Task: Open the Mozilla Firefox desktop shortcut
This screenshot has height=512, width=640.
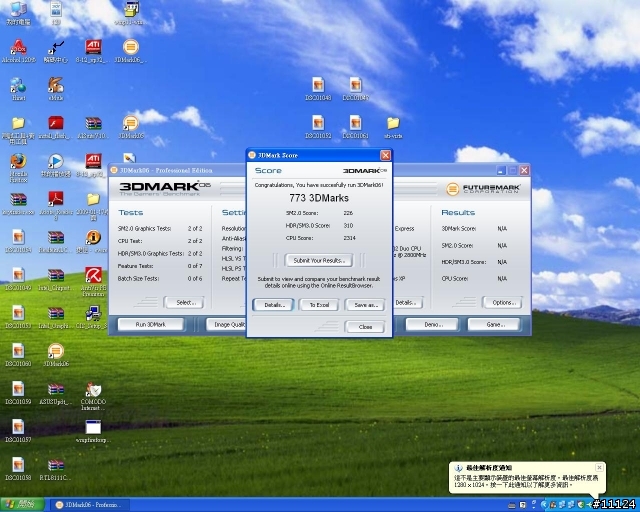Action: (x=18, y=168)
